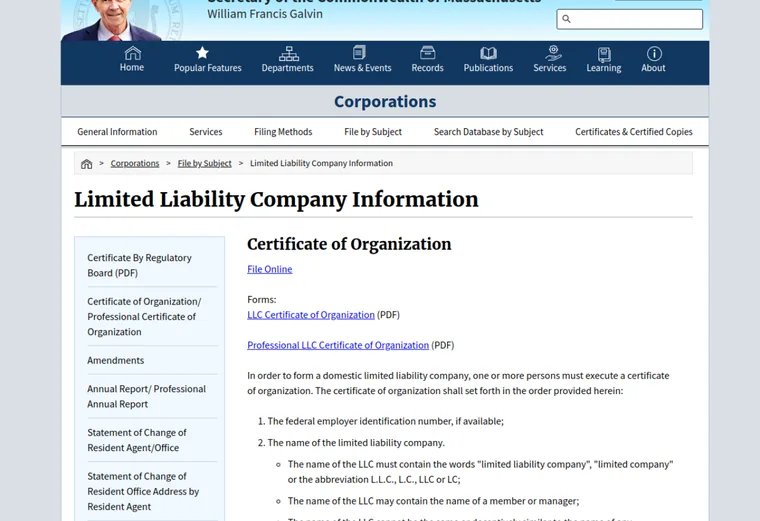The width and height of the screenshot is (760, 521).
Task: Click the Limited Liability Company Information breadcrumb text
Action: coord(321,163)
